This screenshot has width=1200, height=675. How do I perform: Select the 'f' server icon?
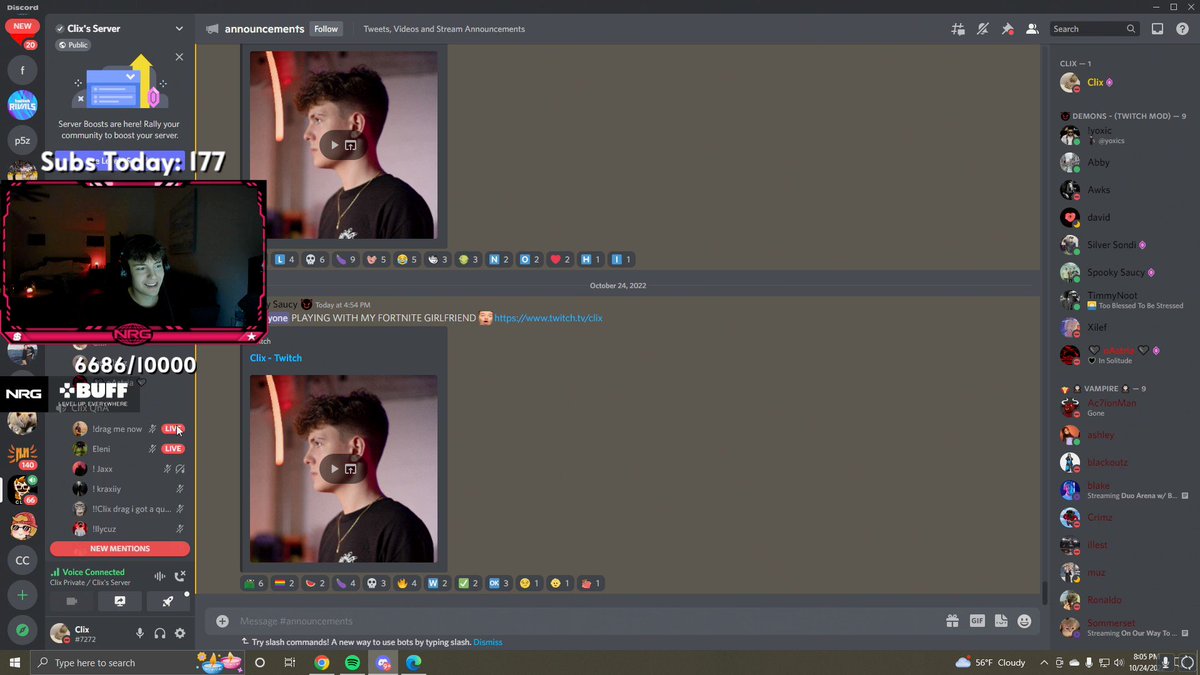22,71
